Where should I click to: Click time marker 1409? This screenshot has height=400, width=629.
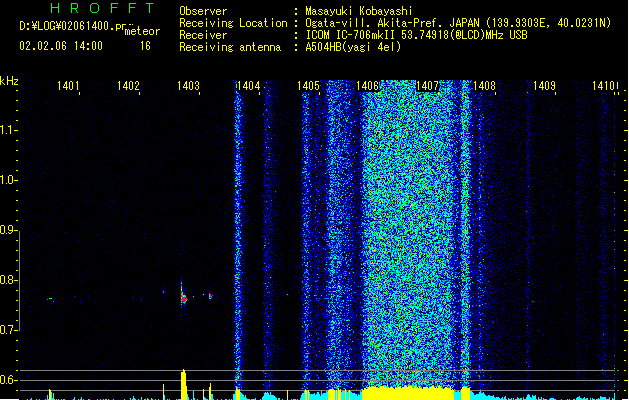[x=544, y=85]
